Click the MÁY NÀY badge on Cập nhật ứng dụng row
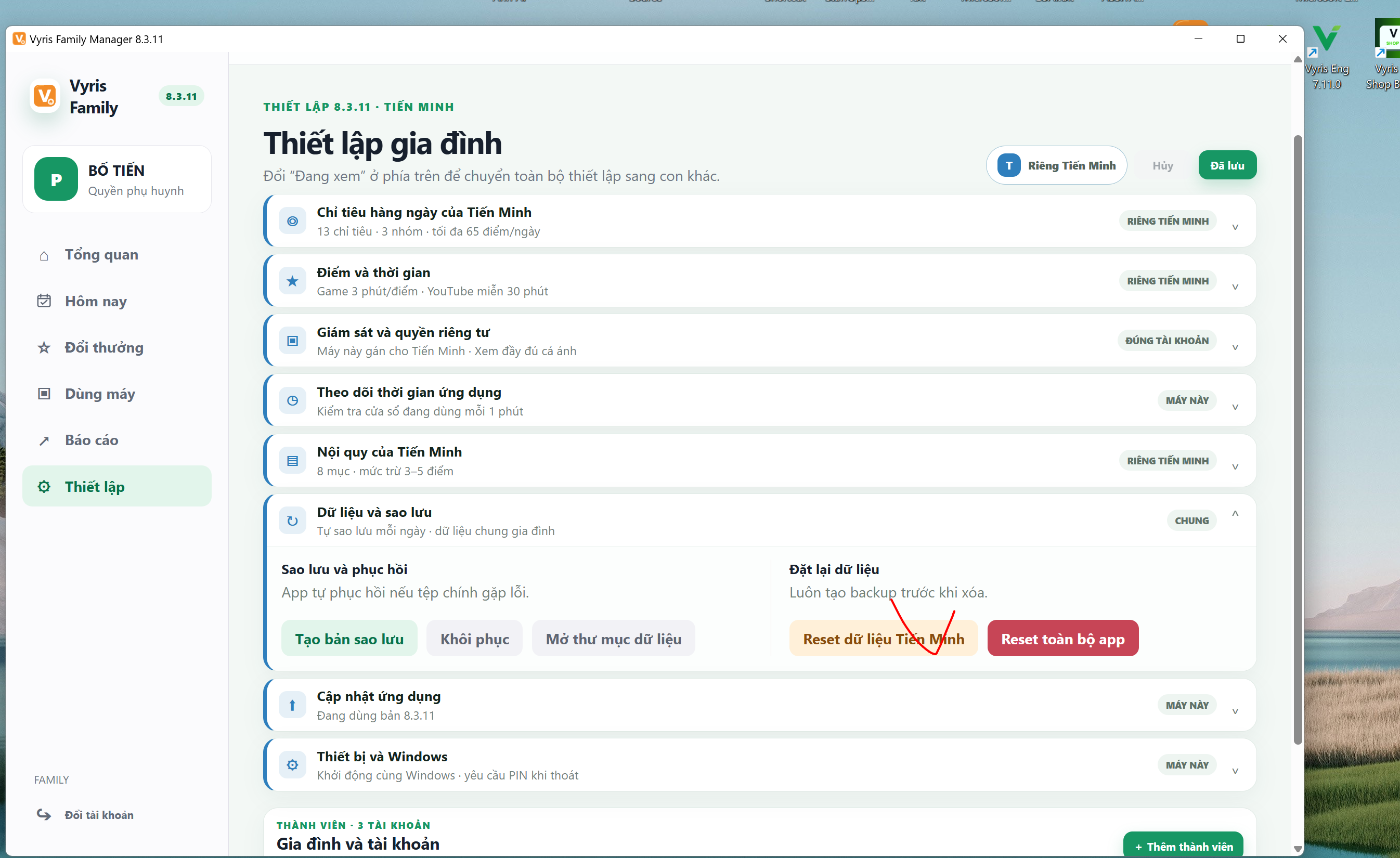This screenshot has width=1400, height=858. (1187, 705)
